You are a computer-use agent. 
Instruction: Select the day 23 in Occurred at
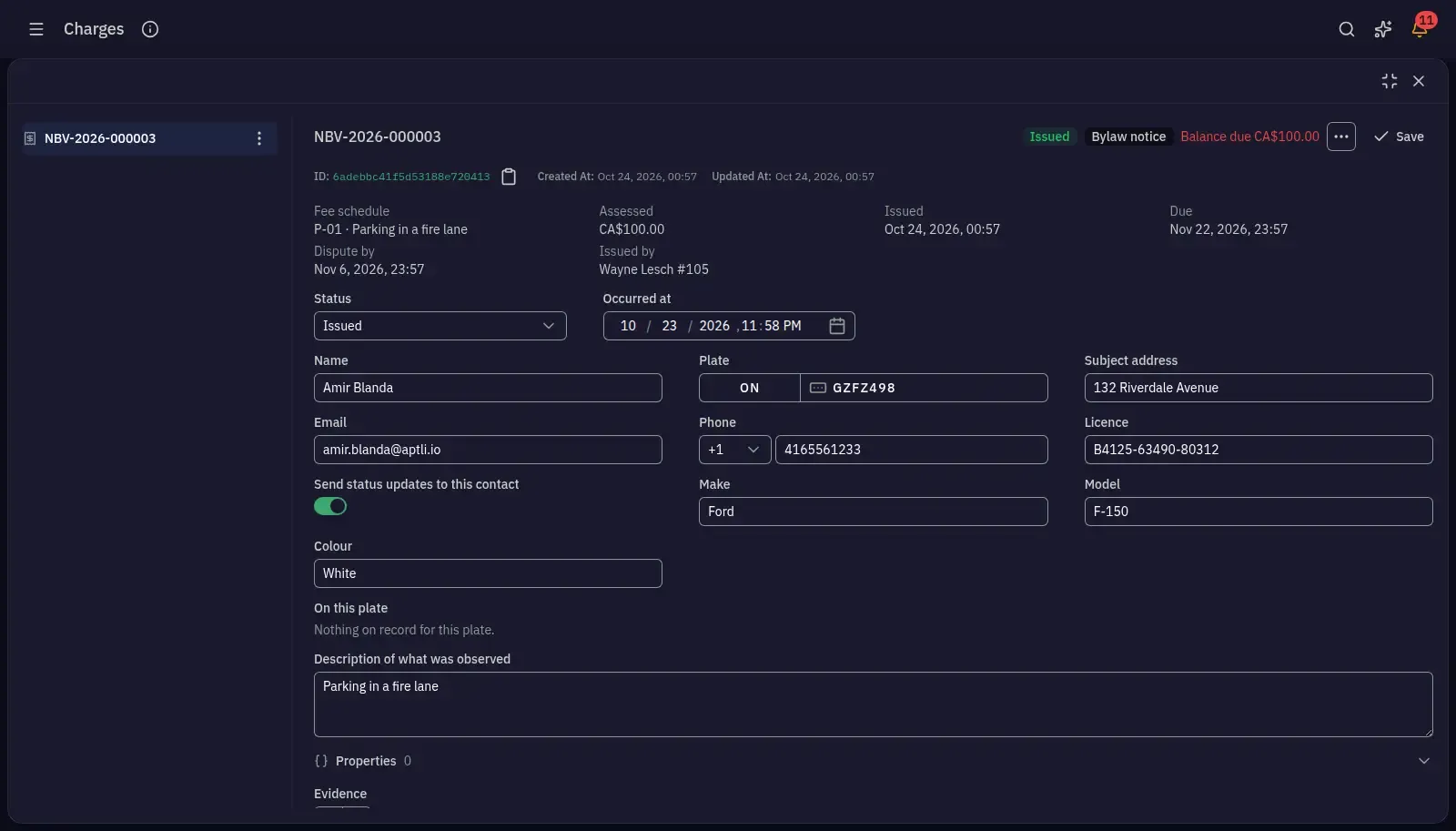670,326
